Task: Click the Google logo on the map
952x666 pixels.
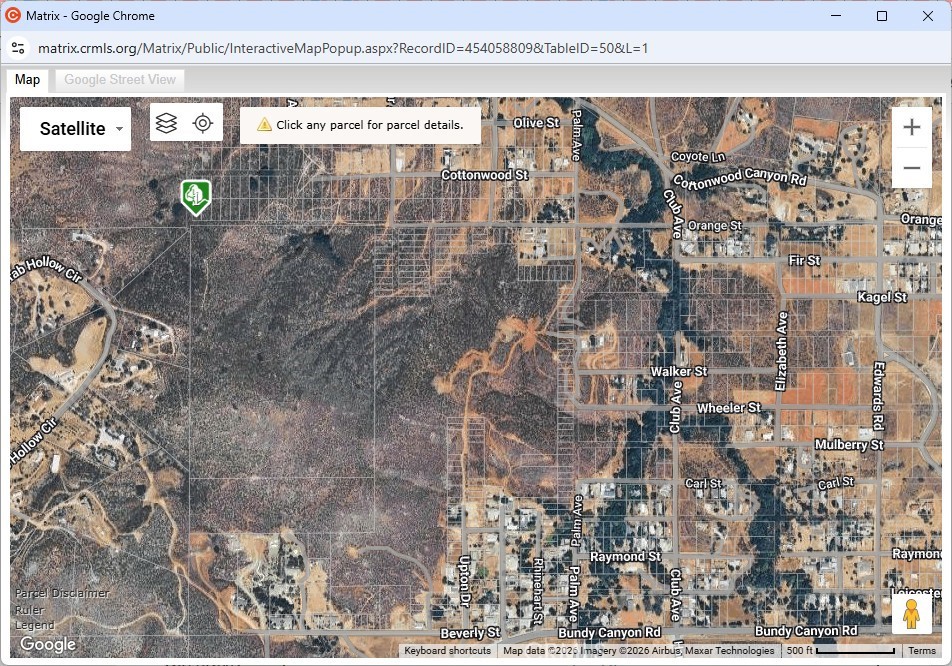Action: (48, 644)
